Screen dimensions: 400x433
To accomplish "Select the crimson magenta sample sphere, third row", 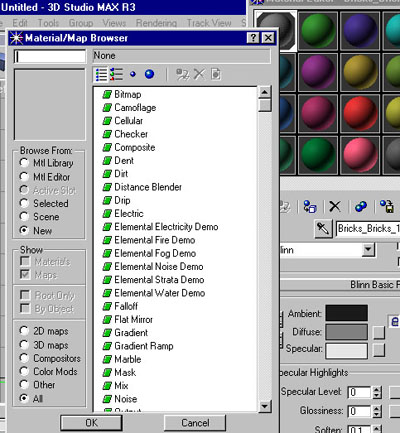I will pos(318,113).
